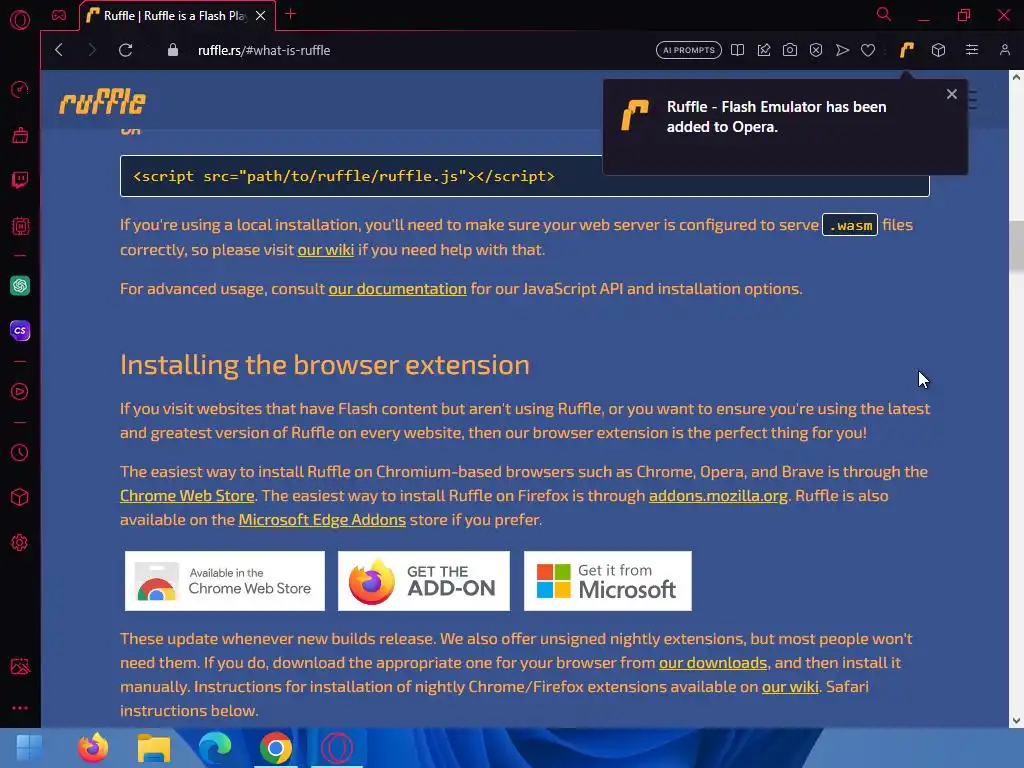Open the 'our downloads' link
The width and height of the screenshot is (1024, 768).
tap(712, 663)
